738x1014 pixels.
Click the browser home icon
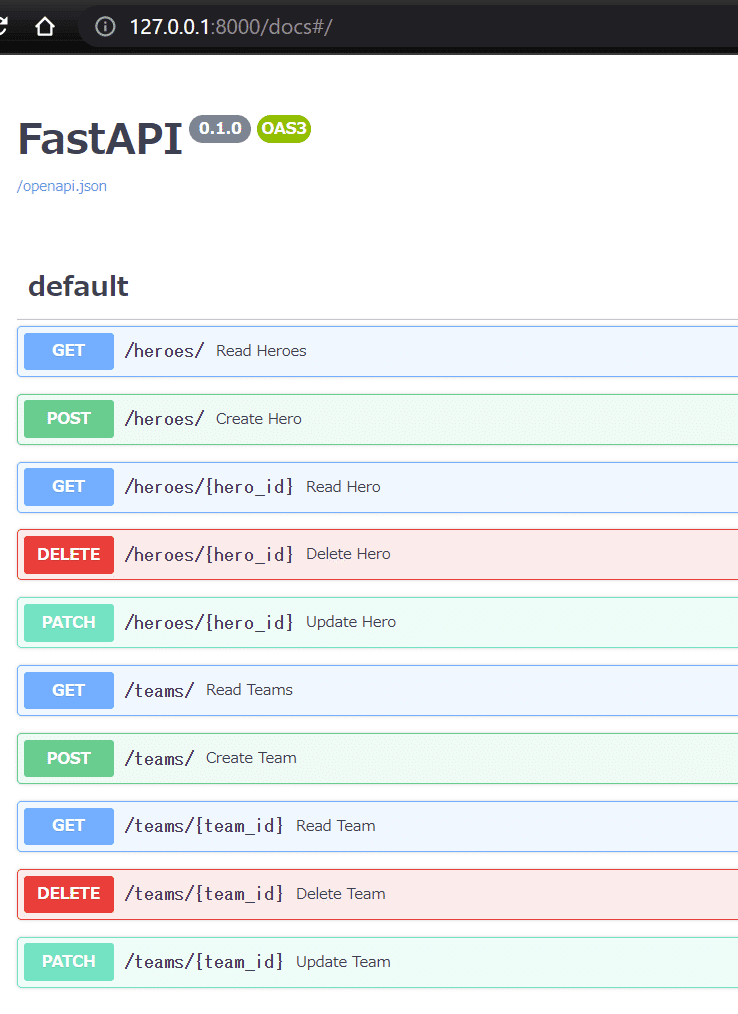(x=45, y=27)
